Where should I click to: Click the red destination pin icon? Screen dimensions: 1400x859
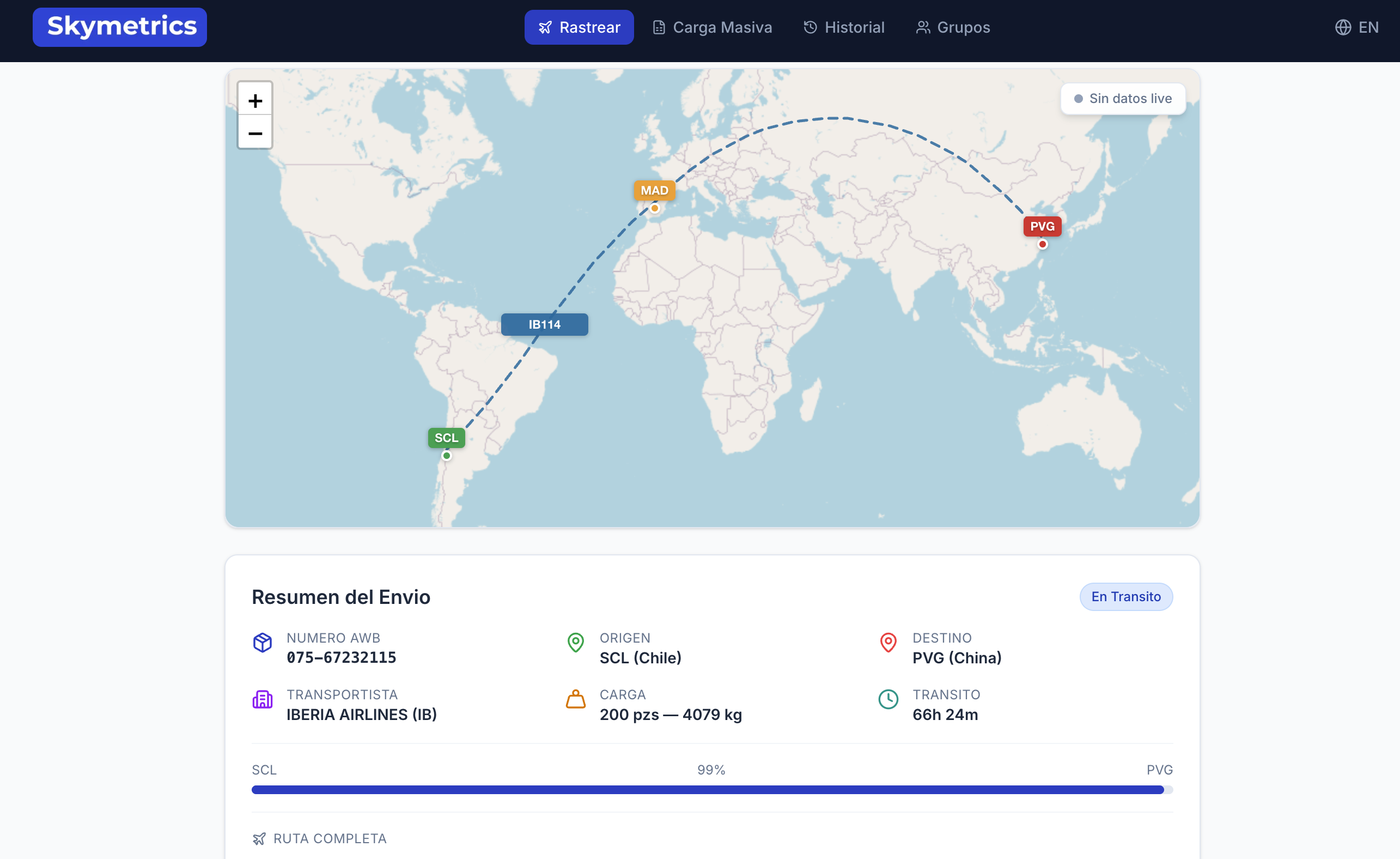[x=888, y=643]
